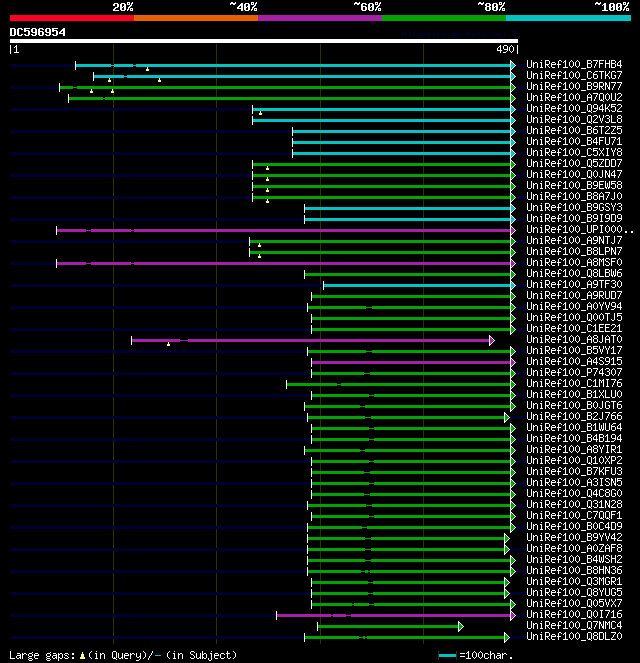Image resolution: width=640 pixels, height=663 pixels.
Task: Click the UniRef100_P74307 label
Action: click(x=574, y=372)
